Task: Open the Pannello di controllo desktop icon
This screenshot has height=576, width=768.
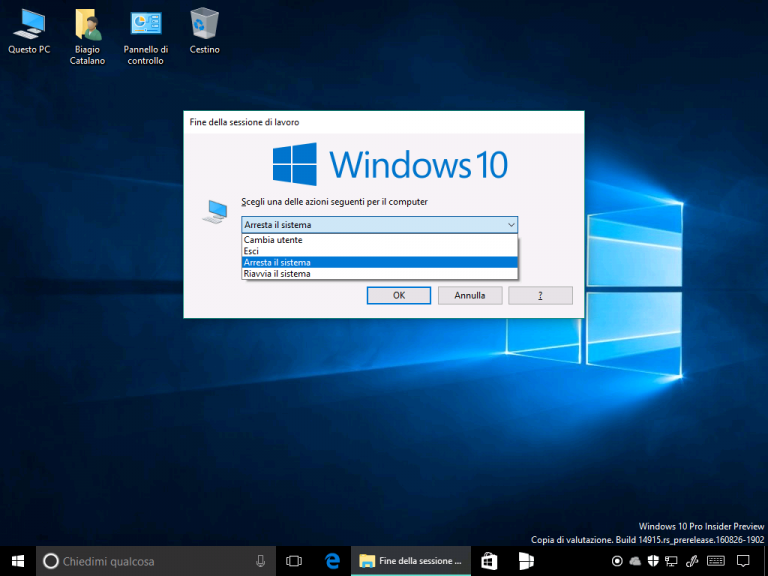Action: pos(145,36)
